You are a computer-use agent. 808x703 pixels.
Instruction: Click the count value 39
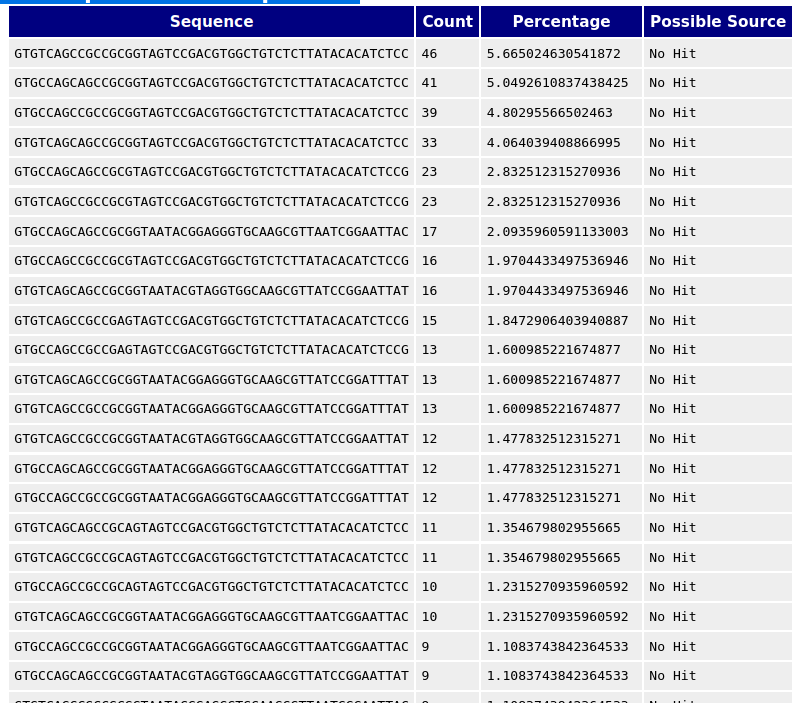click(429, 113)
